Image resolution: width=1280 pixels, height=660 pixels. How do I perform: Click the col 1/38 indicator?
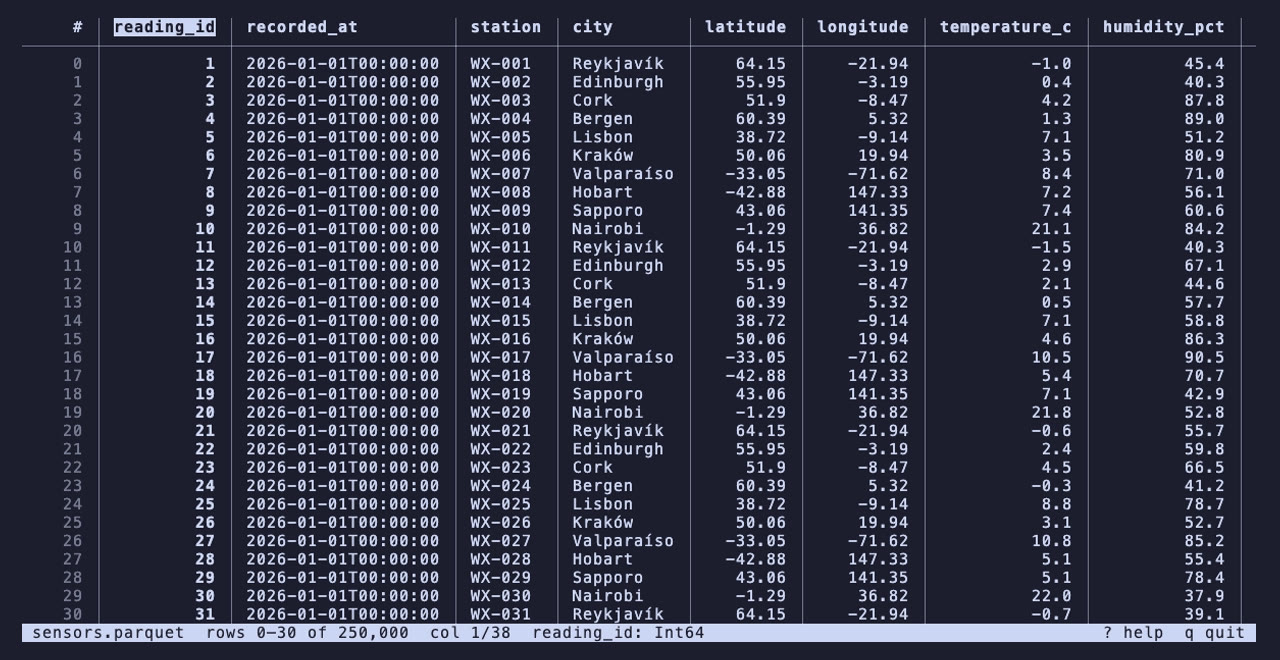470,633
